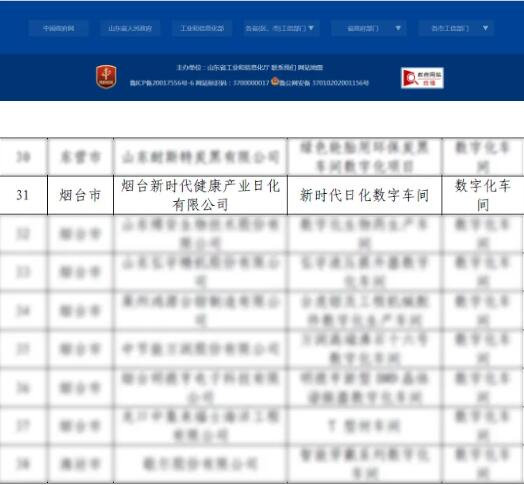Open the 山东省人民政府 link
The height and width of the screenshot is (485, 524).
point(130,28)
